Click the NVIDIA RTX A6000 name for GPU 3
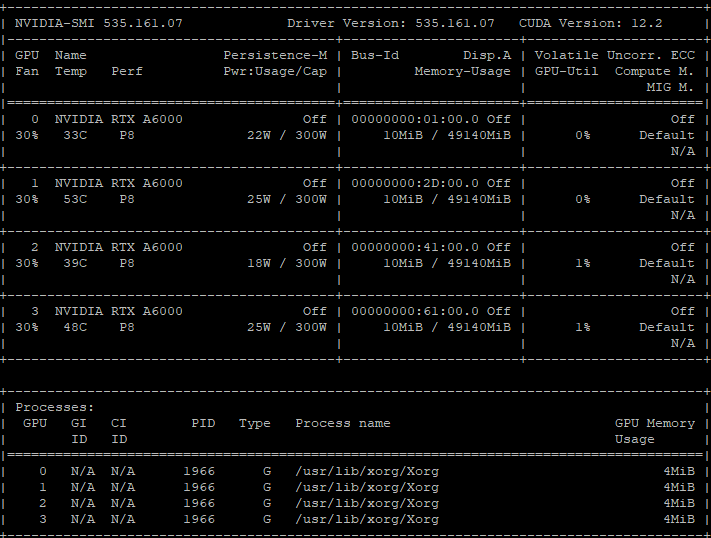 point(118,311)
